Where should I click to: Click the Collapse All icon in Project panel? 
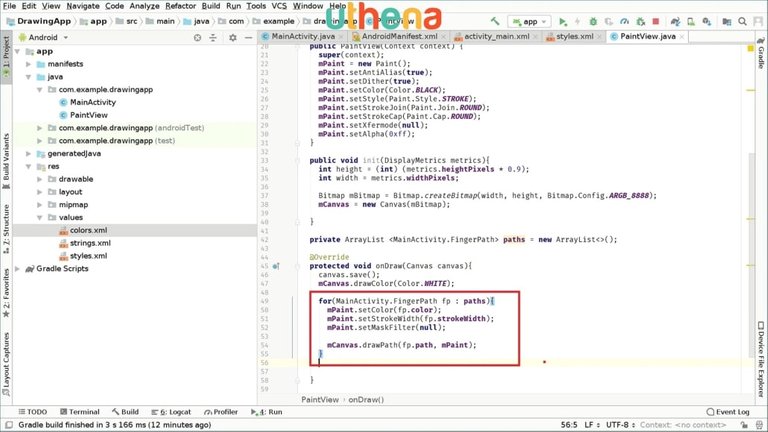coord(214,37)
